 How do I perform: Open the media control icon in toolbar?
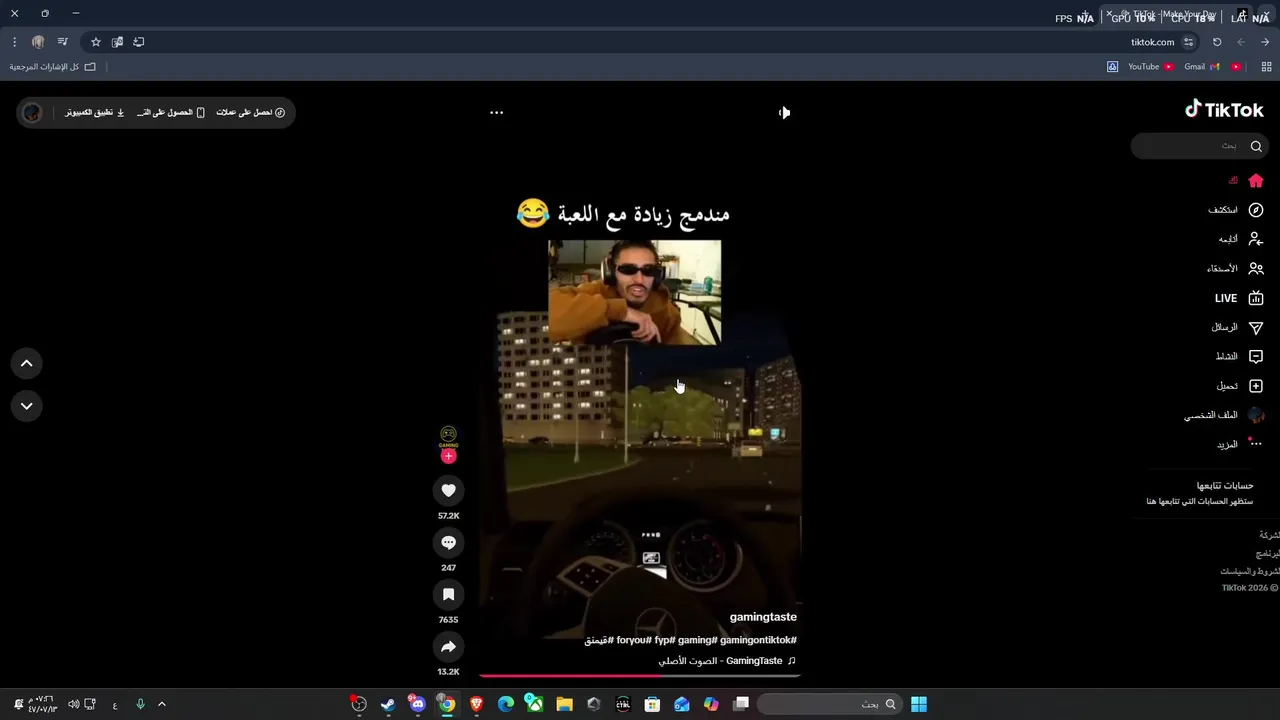click(x=62, y=42)
